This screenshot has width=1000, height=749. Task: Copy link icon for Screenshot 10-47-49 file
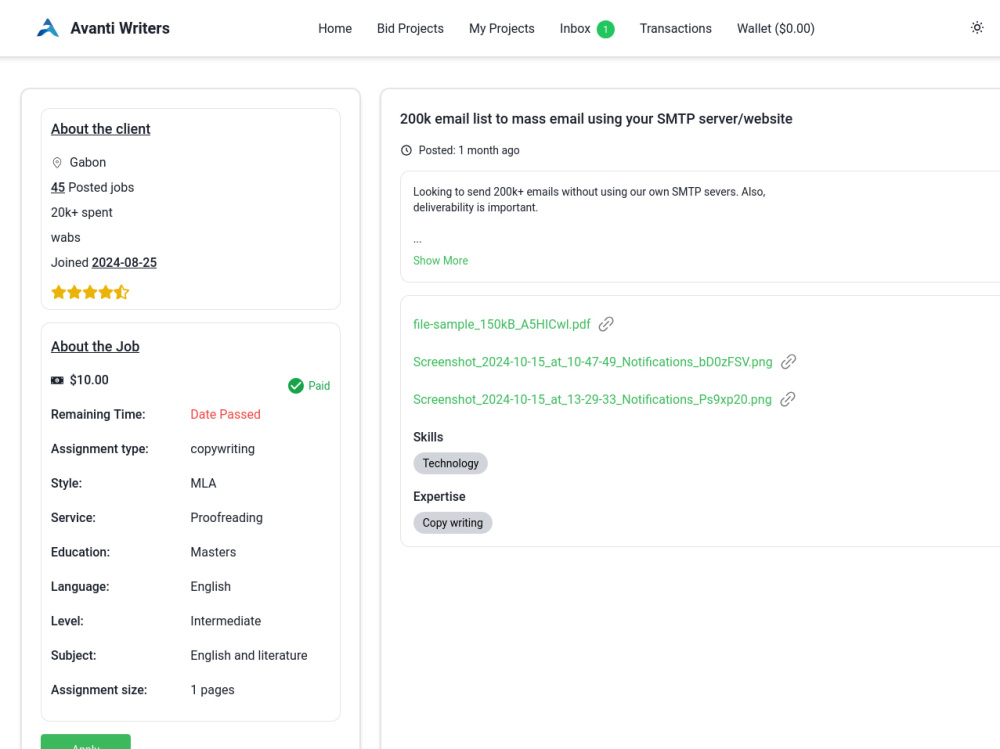(788, 362)
